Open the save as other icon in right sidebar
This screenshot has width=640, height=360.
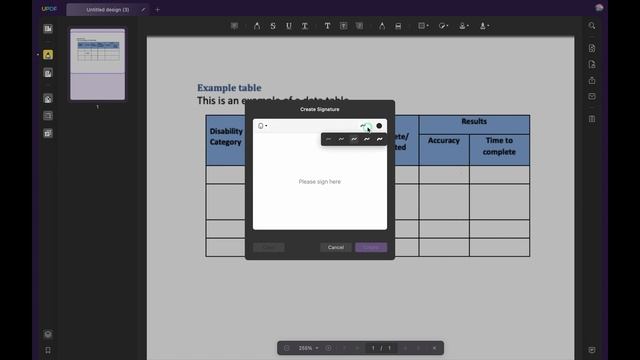(x=592, y=119)
